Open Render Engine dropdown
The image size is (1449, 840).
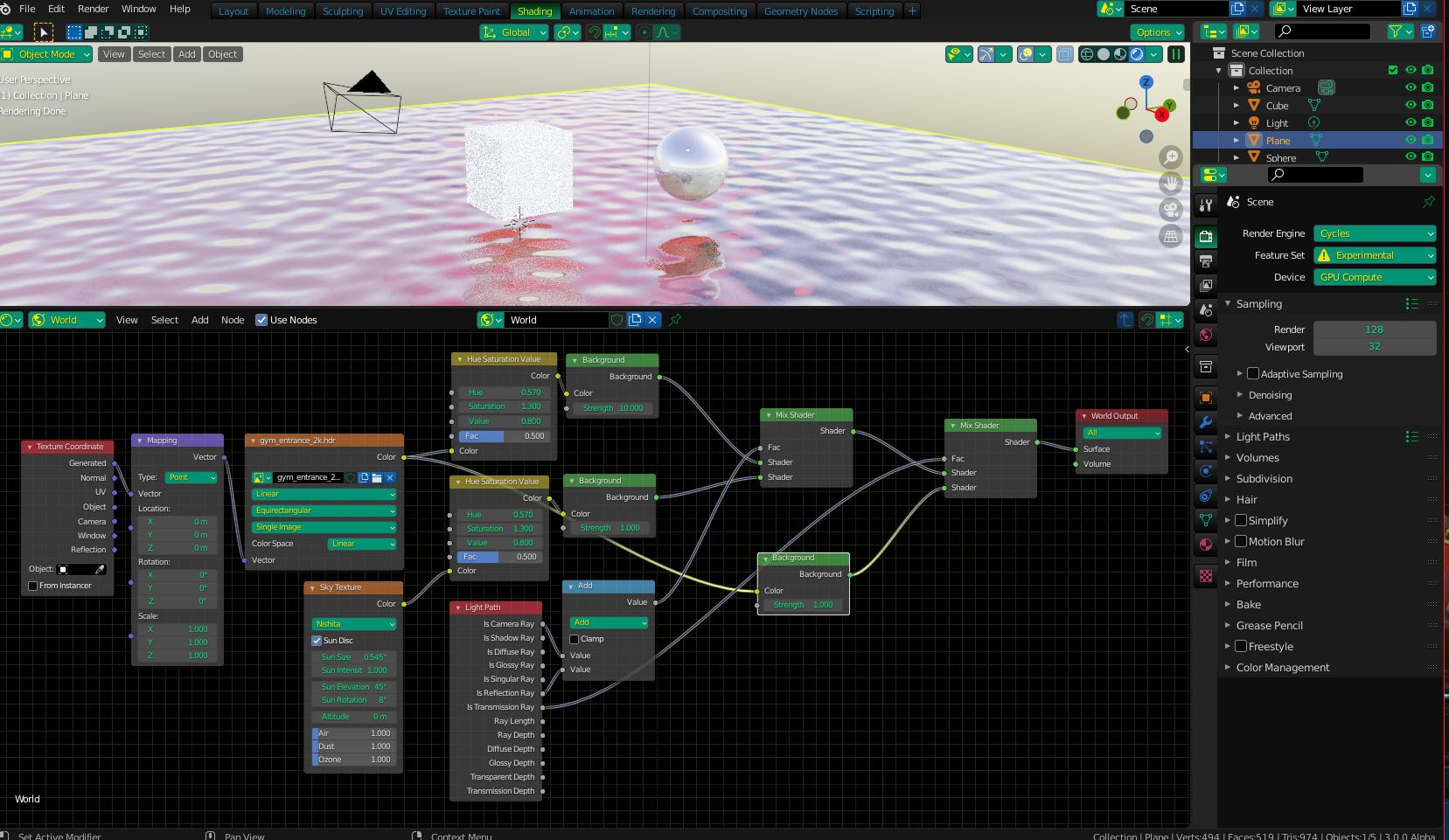coord(1375,233)
